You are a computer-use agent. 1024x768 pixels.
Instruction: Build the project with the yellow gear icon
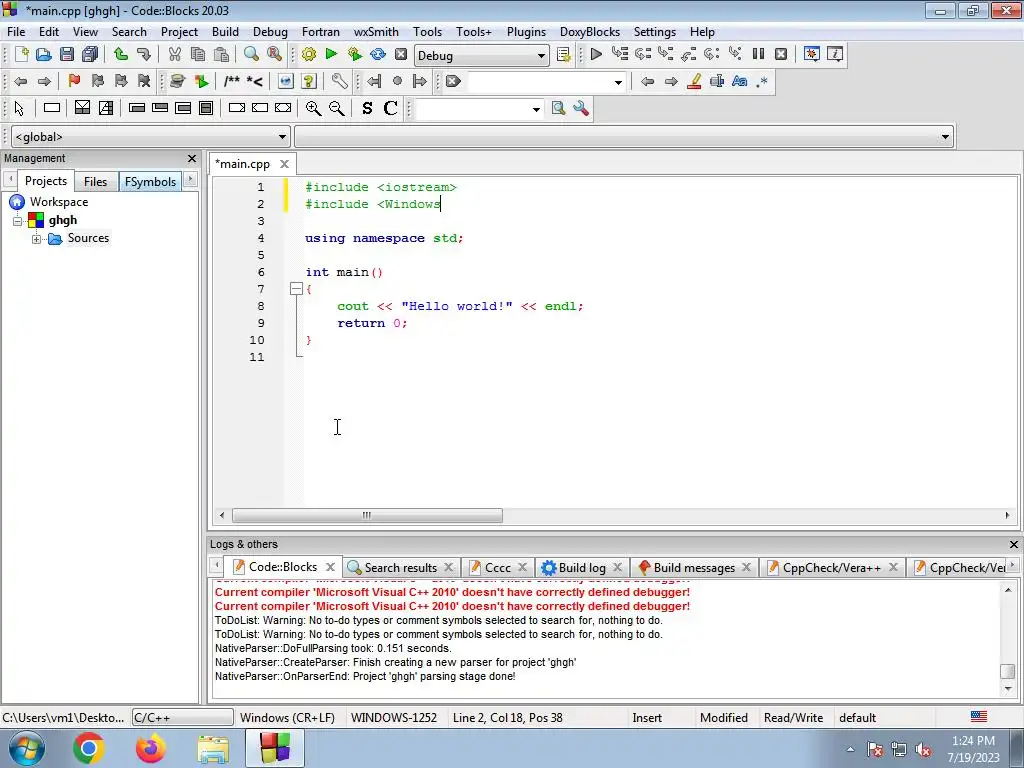coord(308,54)
